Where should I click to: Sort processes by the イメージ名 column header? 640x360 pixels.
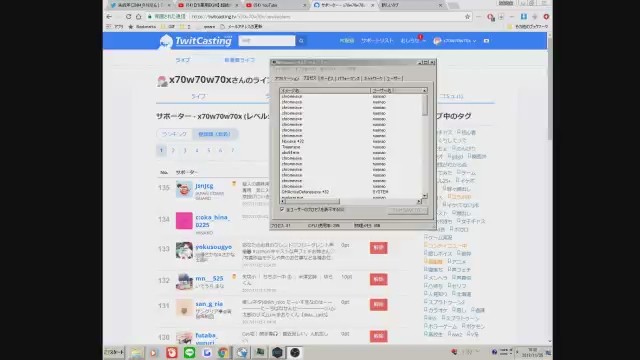point(325,91)
